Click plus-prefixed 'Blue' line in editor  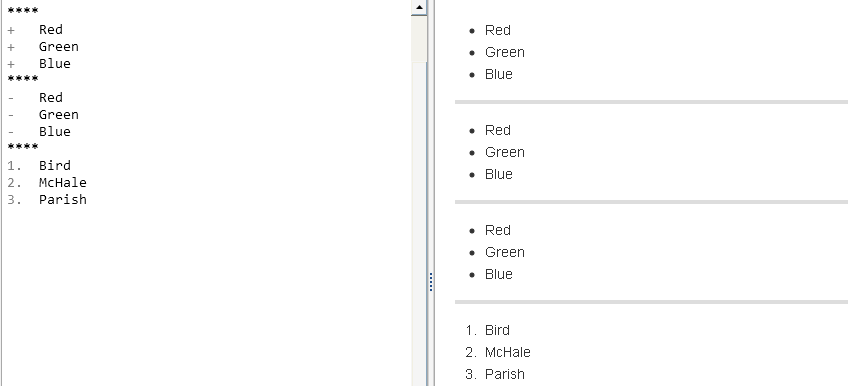point(39,64)
